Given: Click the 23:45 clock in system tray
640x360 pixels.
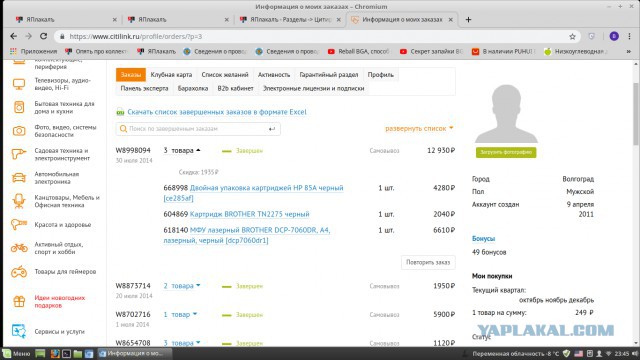Looking at the screenshot, I should 621,353.
